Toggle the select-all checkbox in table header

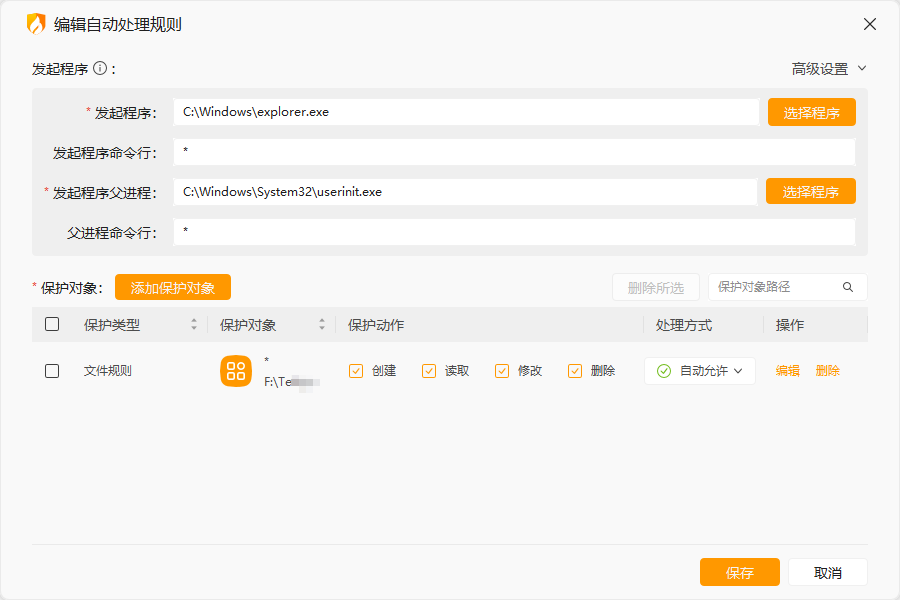(52, 324)
